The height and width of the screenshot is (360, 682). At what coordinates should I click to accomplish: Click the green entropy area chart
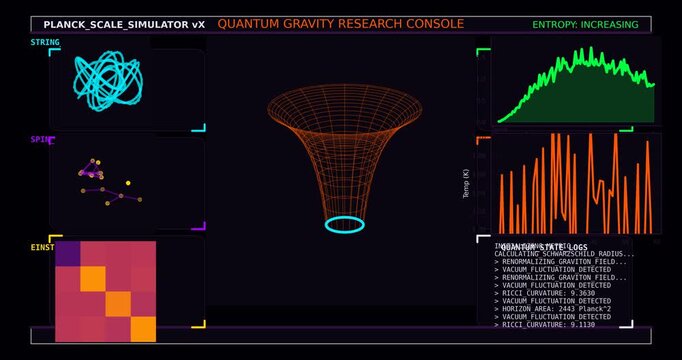(x=576, y=85)
